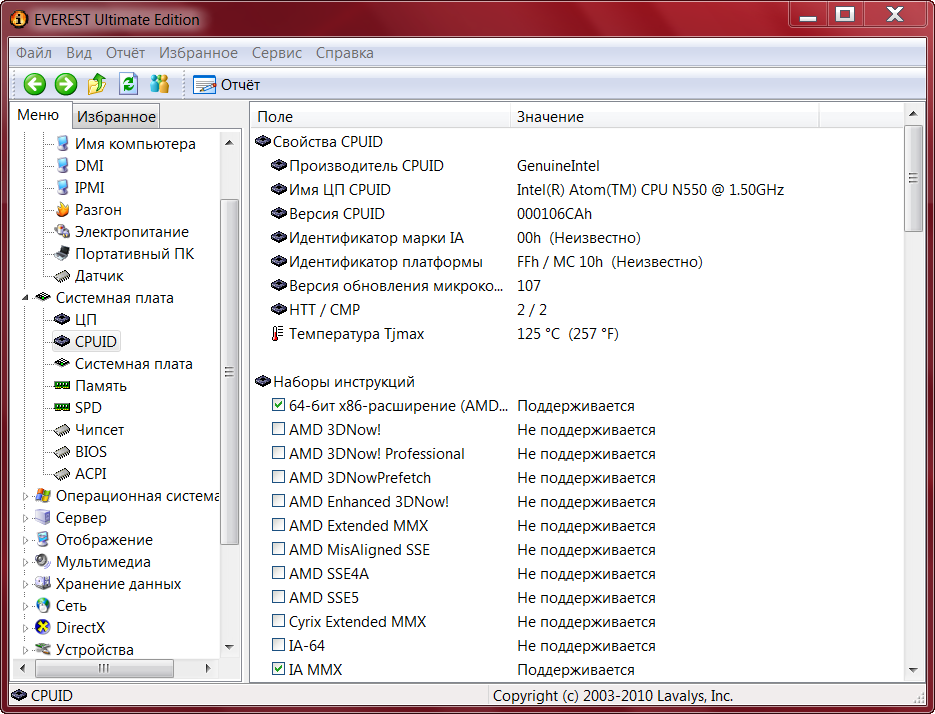Expand the Мультимедиа node

(x=25, y=562)
